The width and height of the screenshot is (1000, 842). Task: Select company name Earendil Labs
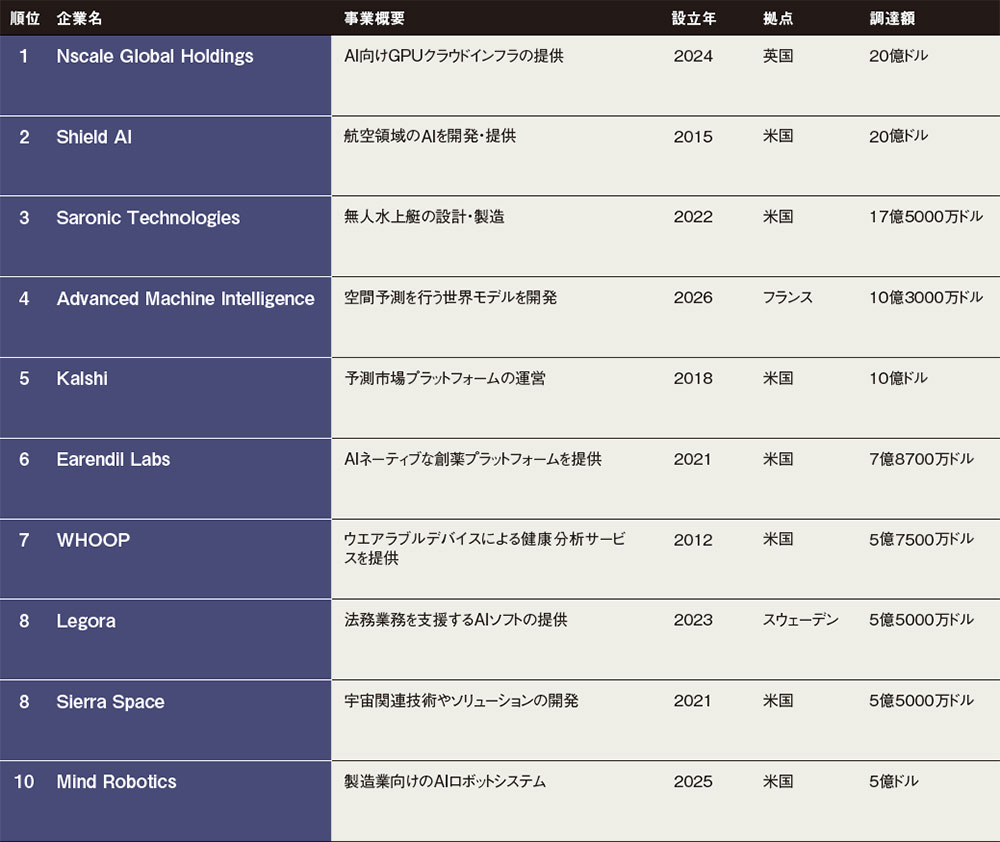tap(113, 460)
